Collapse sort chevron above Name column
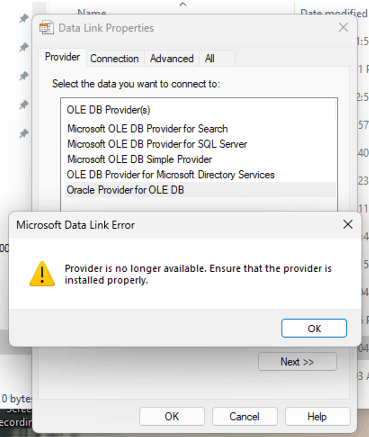Screen dimensions: 369x437 (x=183, y=4)
